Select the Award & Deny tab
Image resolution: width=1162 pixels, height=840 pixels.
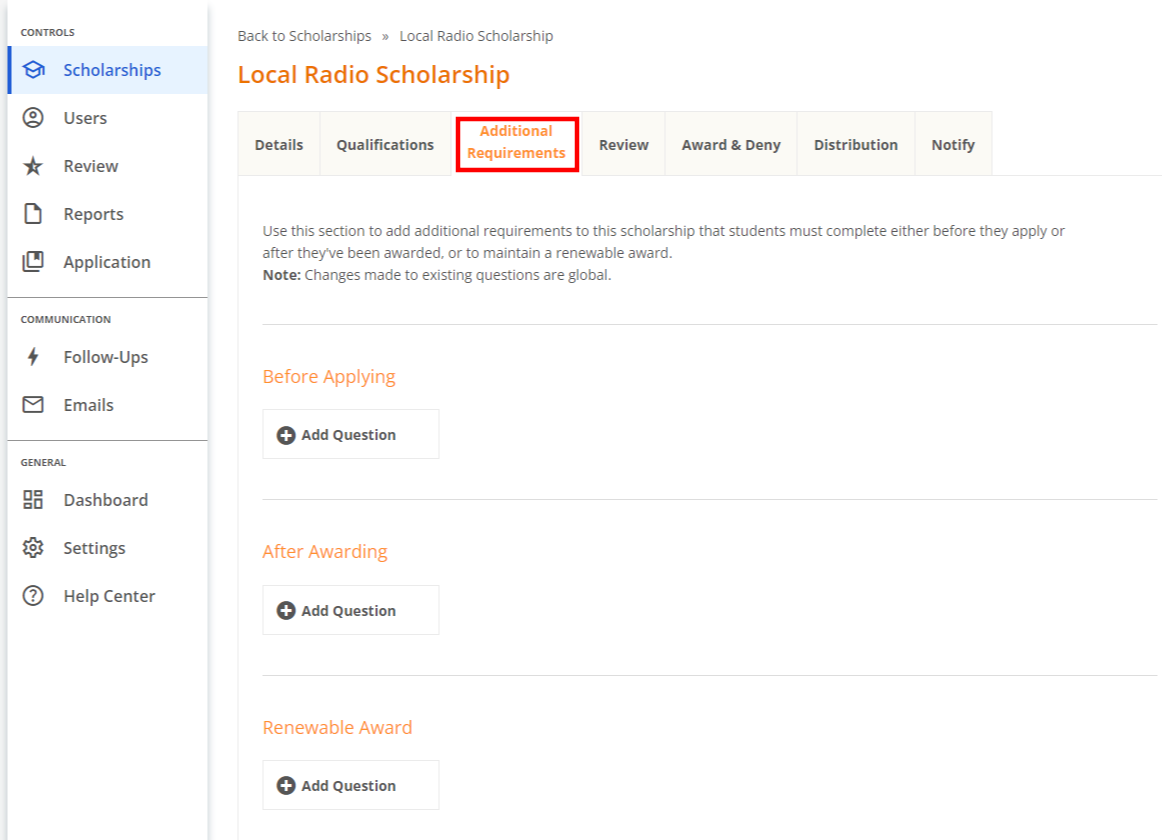(x=730, y=144)
